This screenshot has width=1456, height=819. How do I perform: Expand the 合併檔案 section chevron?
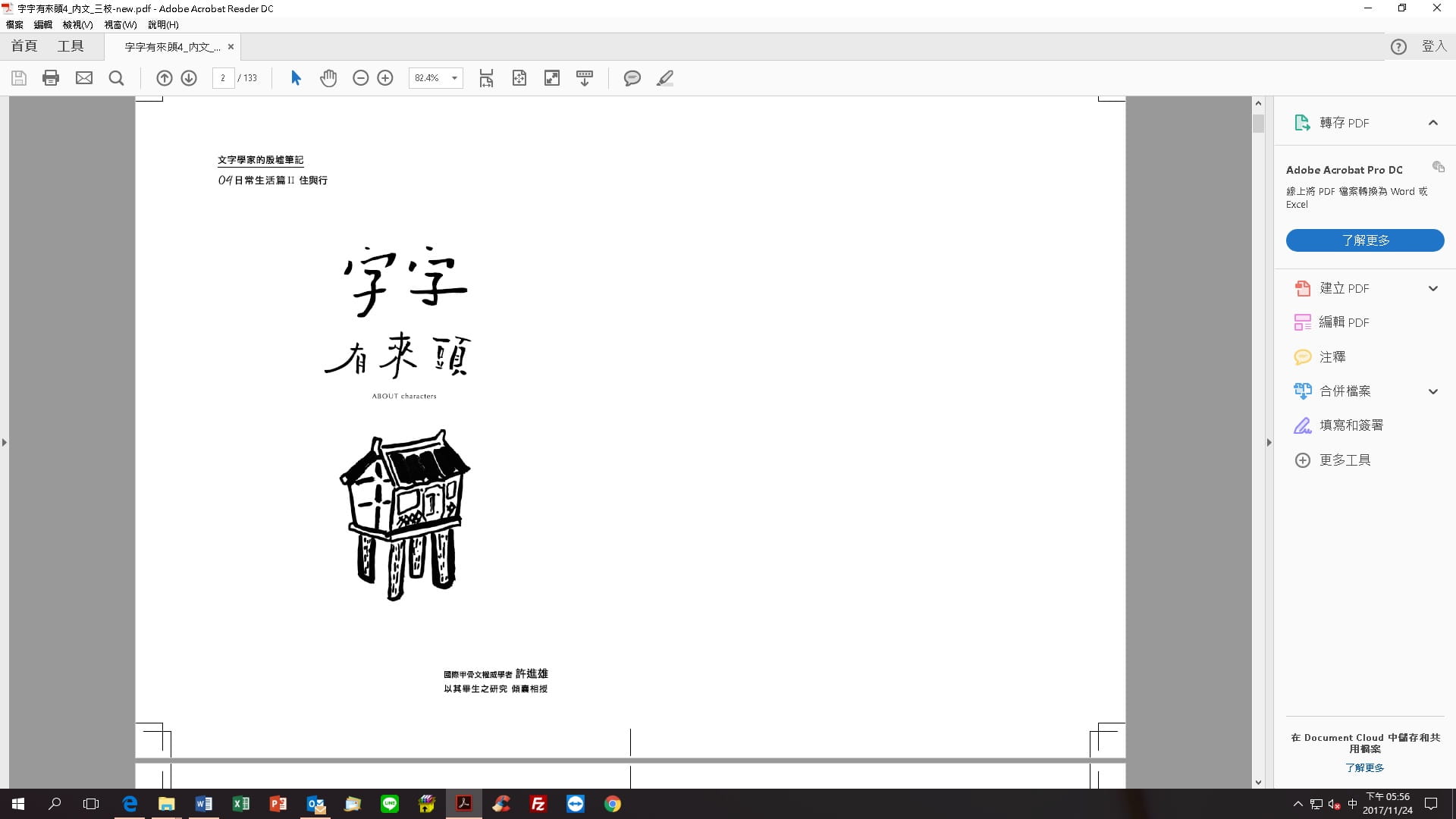point(1432,391)
